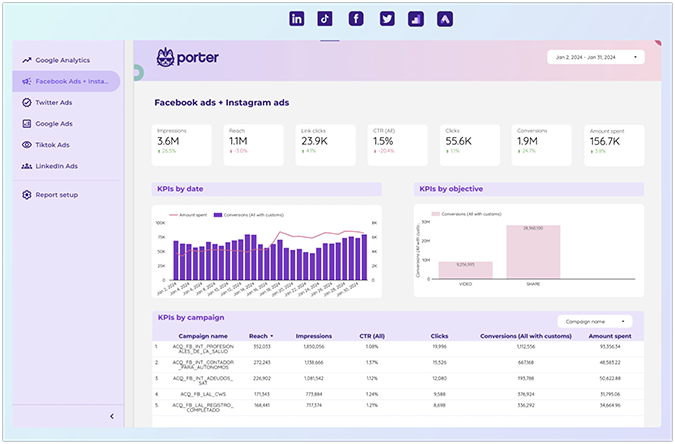Sort by Impressions column header
675x444 pixels.
(314, 336)
